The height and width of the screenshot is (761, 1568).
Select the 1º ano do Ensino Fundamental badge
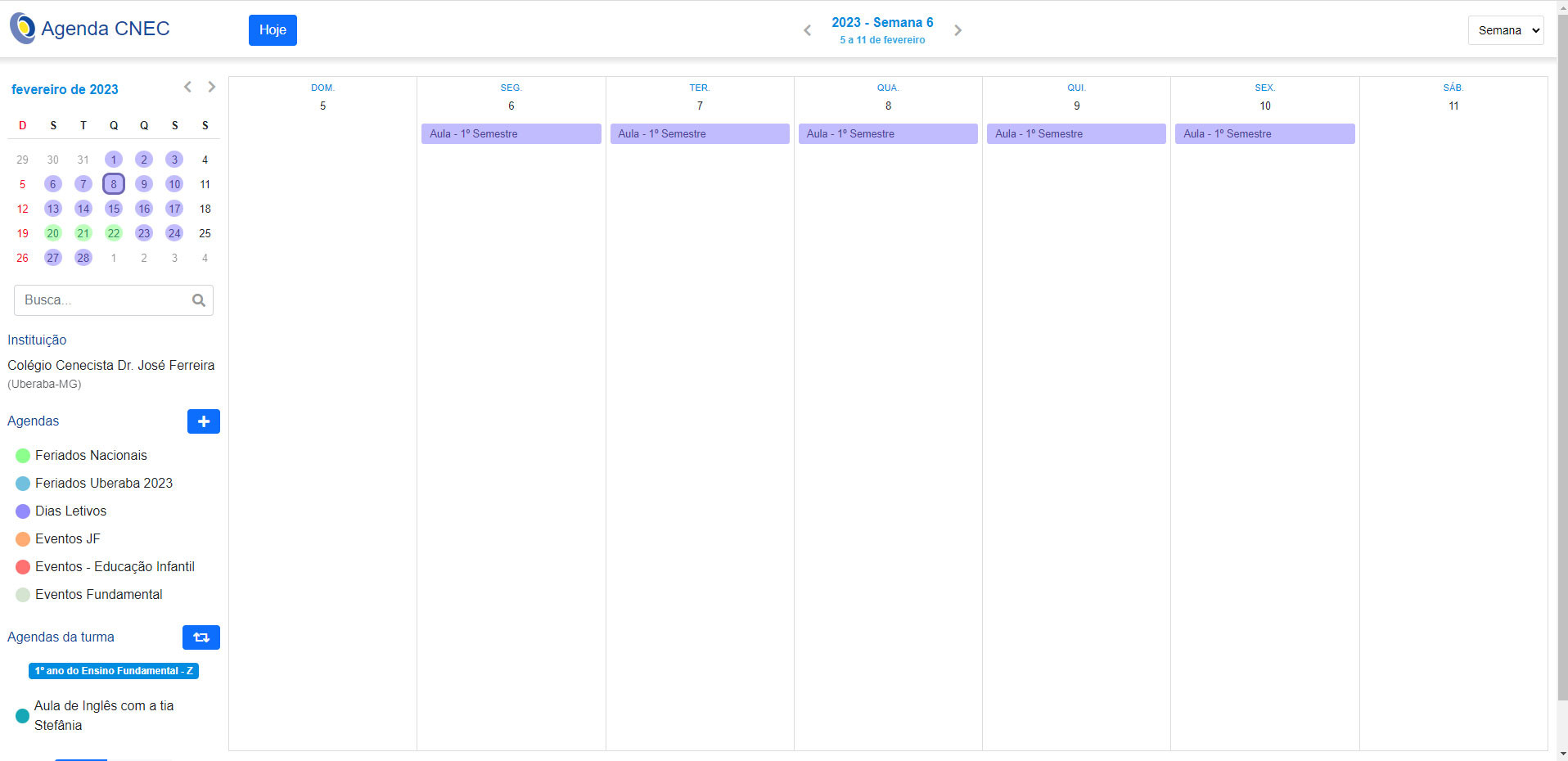pyautogui.click(x=114, y=671)
